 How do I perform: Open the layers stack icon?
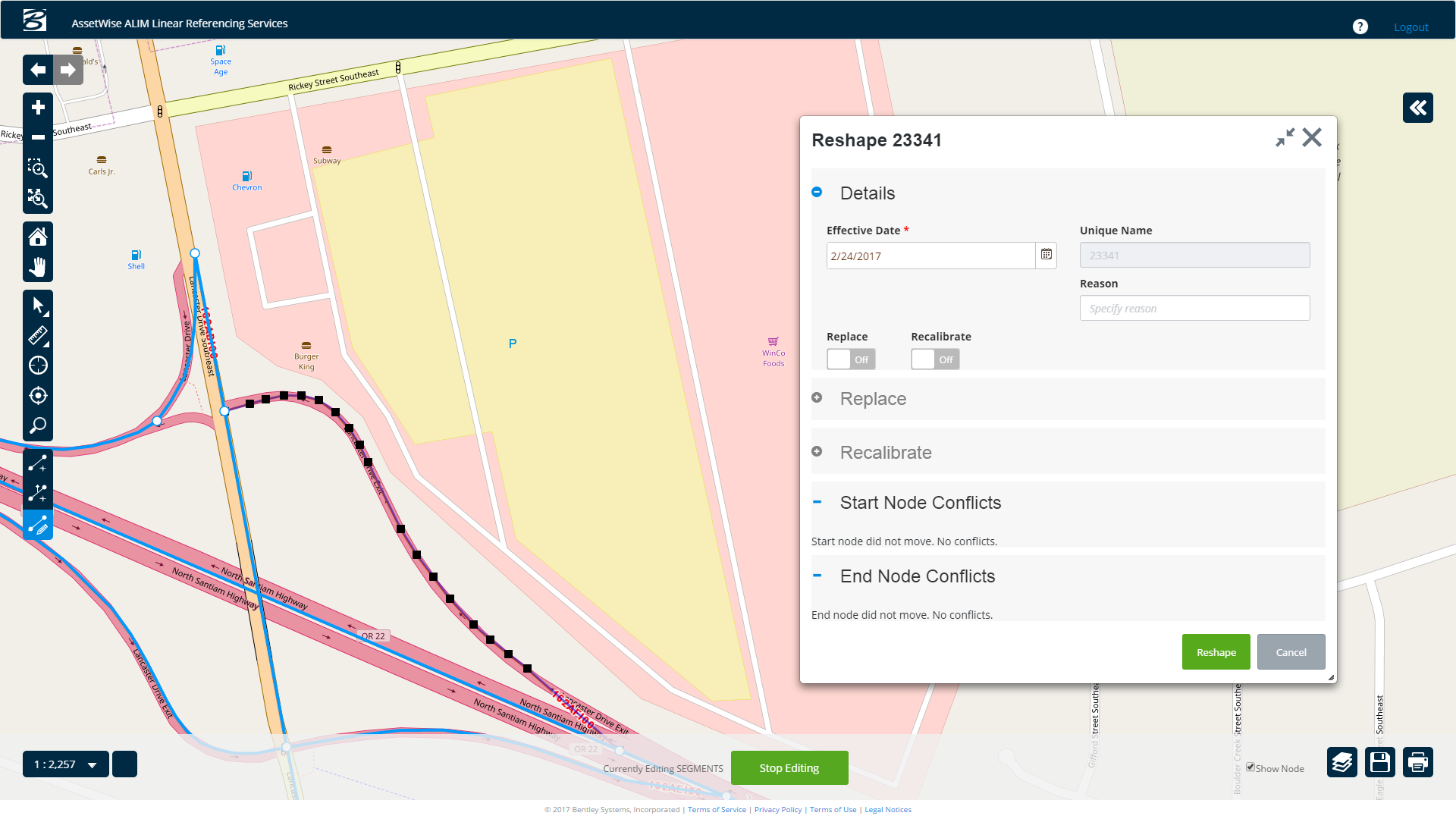click(1341, 762)
